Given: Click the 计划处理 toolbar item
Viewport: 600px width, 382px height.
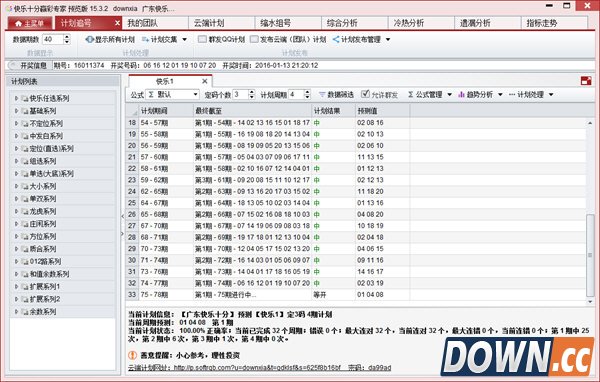Looking at the screenshot, I should 526,95.
